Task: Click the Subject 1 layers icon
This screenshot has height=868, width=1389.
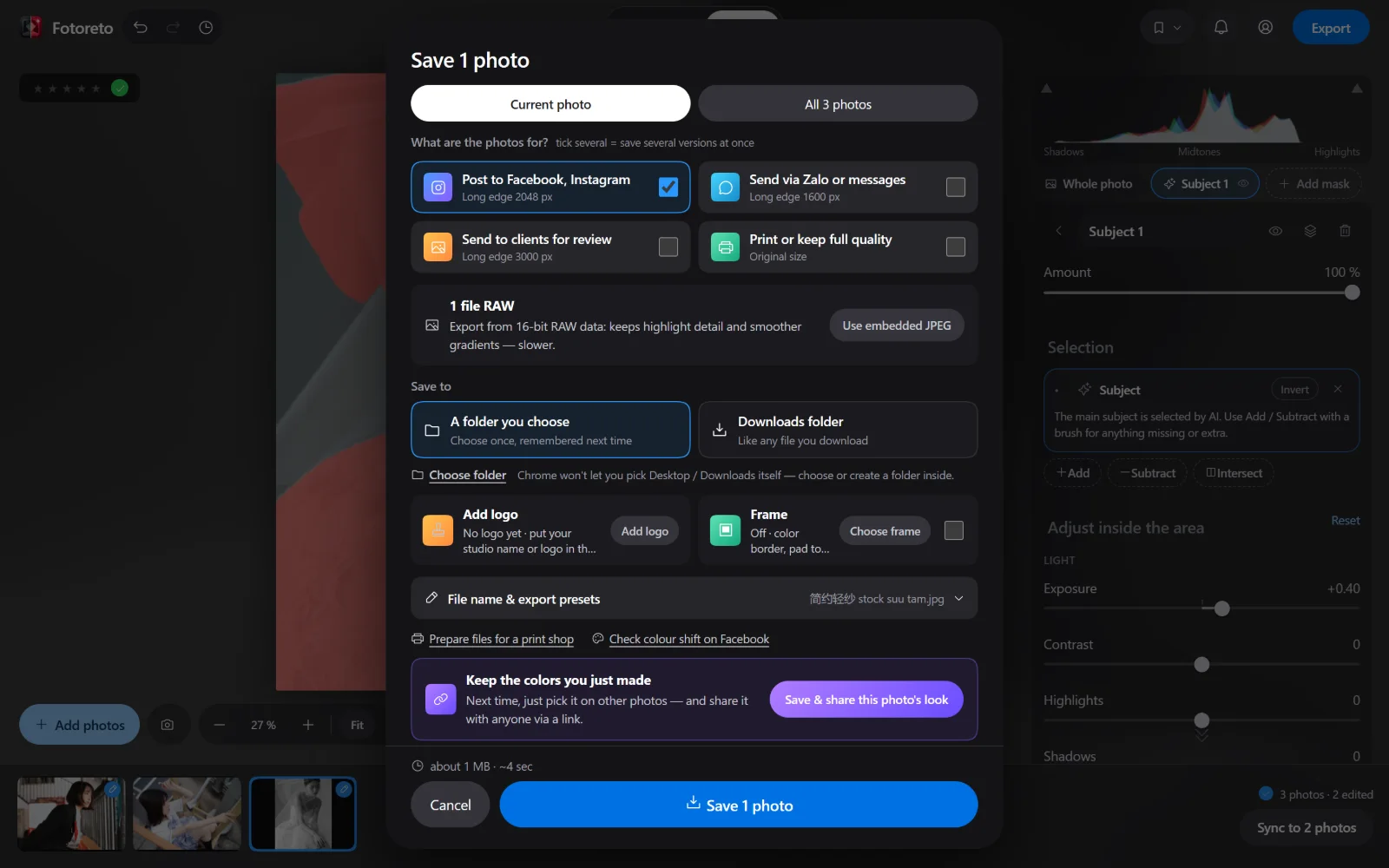Action: click(1310, 231)
